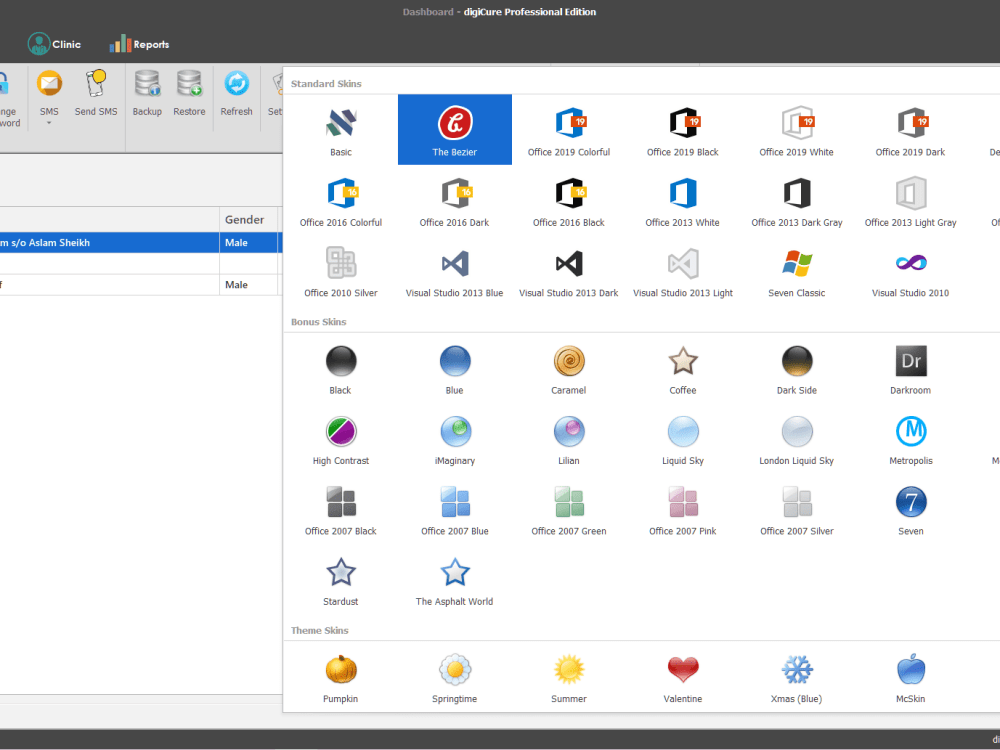Pick the iMaginary skin
The image size is (1000, 750).
point(455,439)
